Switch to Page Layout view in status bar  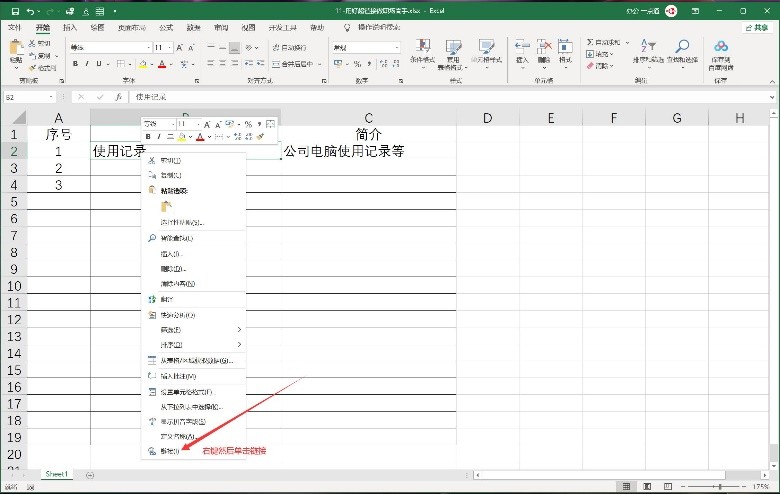(x=647, y=486)
